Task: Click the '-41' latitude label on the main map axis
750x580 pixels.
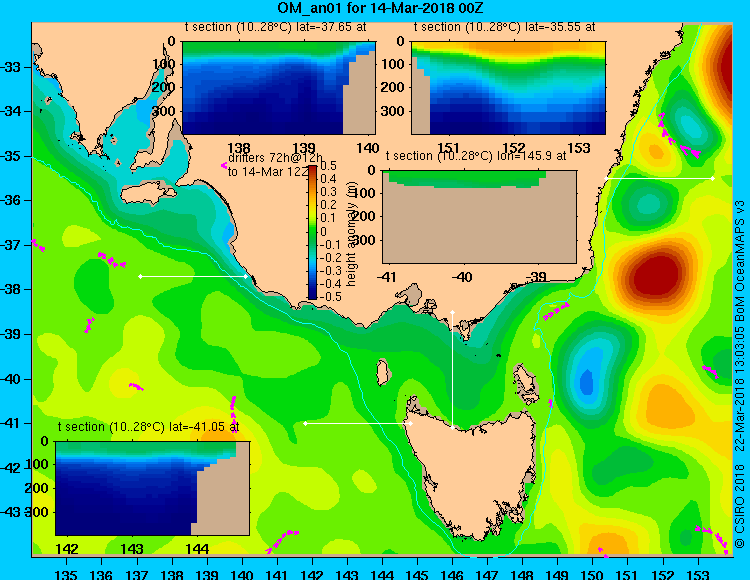Action: [11, 424]
